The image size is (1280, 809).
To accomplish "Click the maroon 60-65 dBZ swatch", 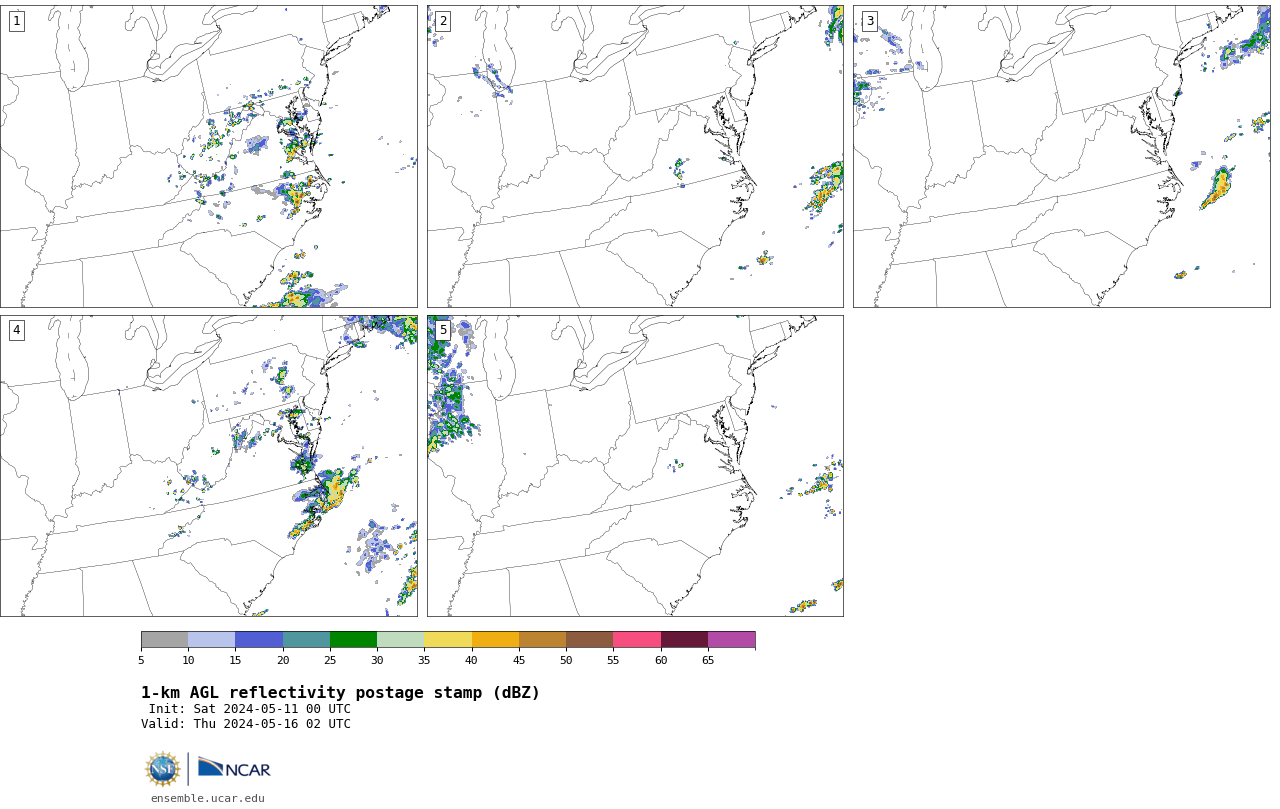I will [684, 640].
